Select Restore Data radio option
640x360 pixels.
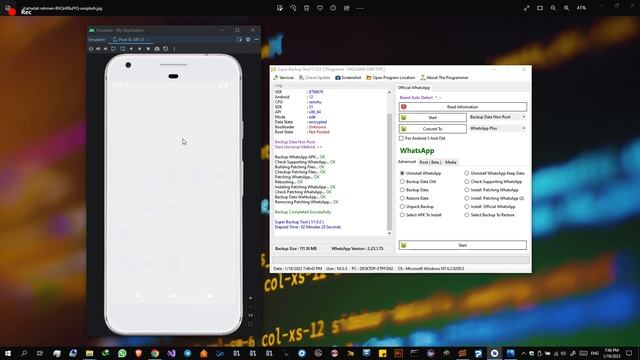point(402,198)
